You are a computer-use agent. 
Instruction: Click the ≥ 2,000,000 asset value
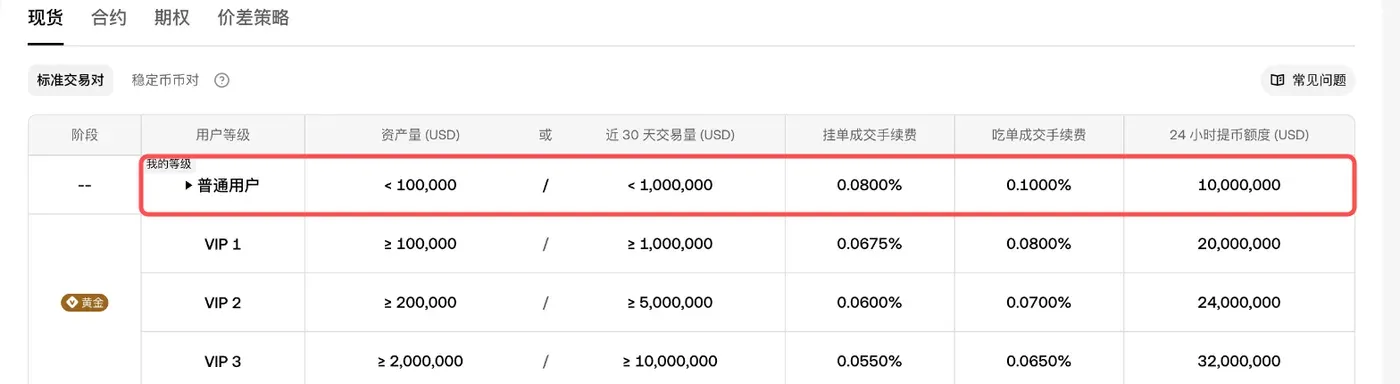coord(420,361)
